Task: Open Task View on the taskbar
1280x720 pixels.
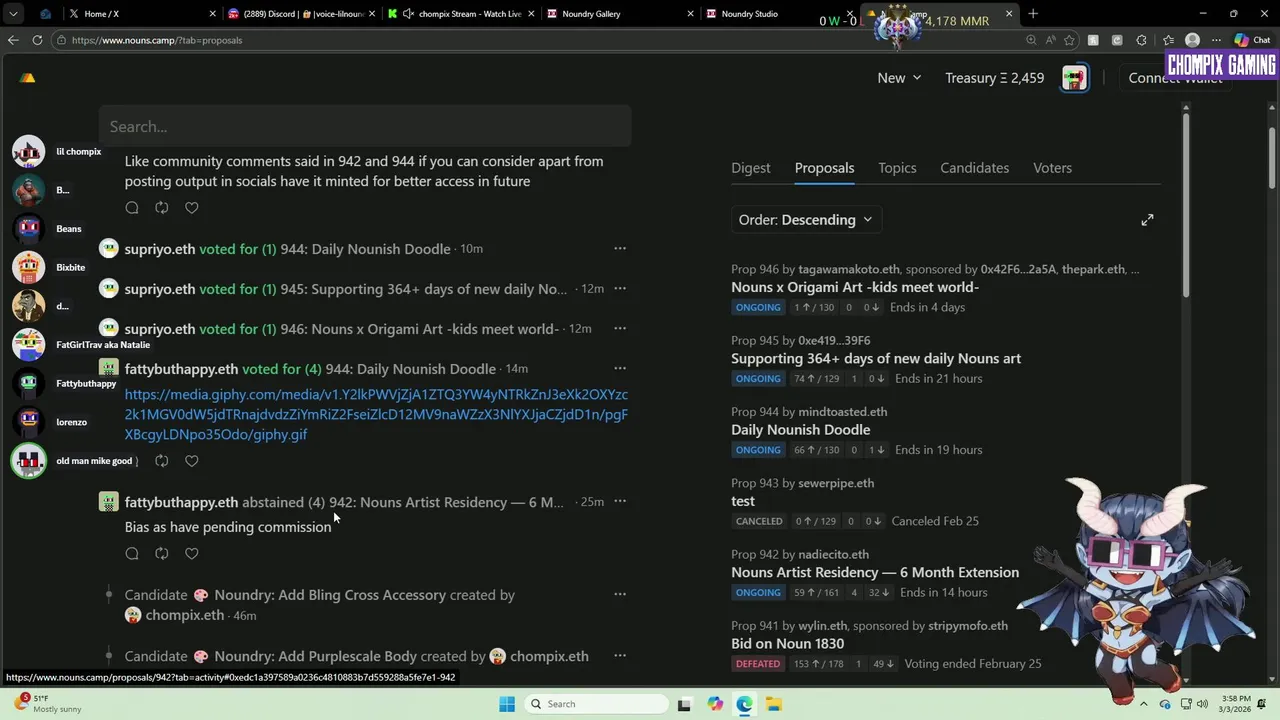Action: coord(684,704)
